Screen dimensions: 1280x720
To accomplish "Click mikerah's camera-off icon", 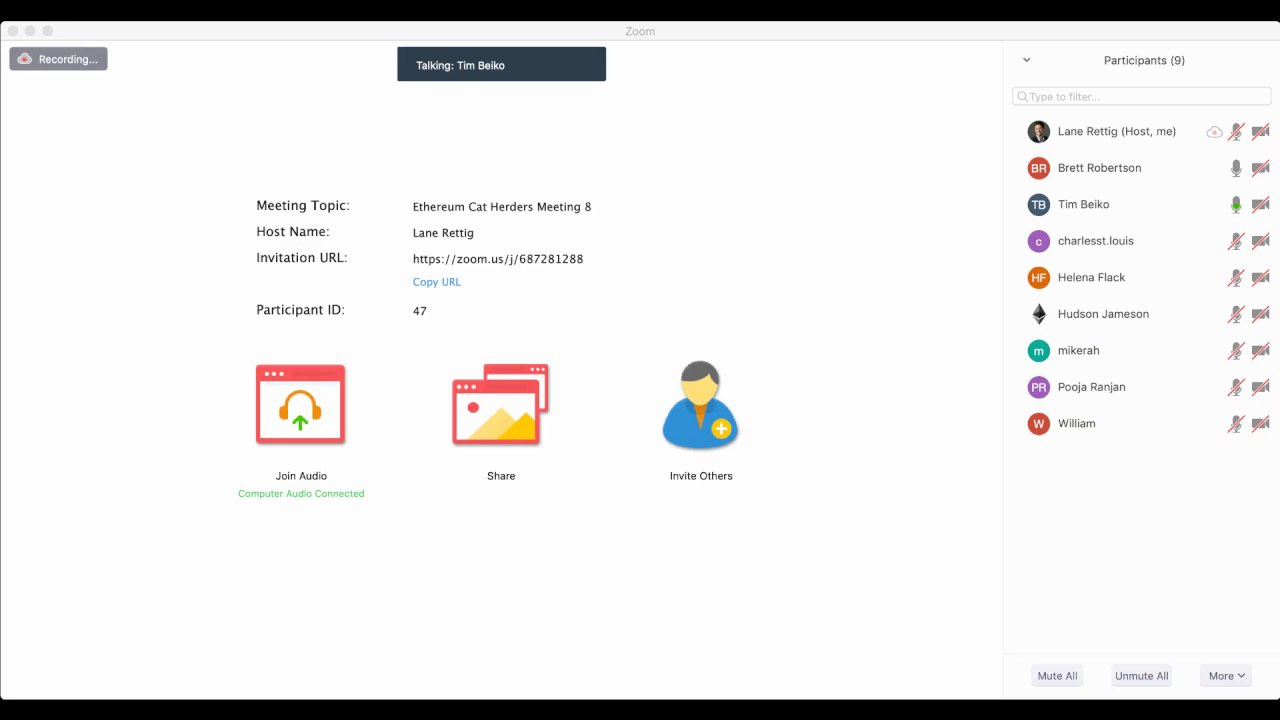I will (x=1260, y=351).
